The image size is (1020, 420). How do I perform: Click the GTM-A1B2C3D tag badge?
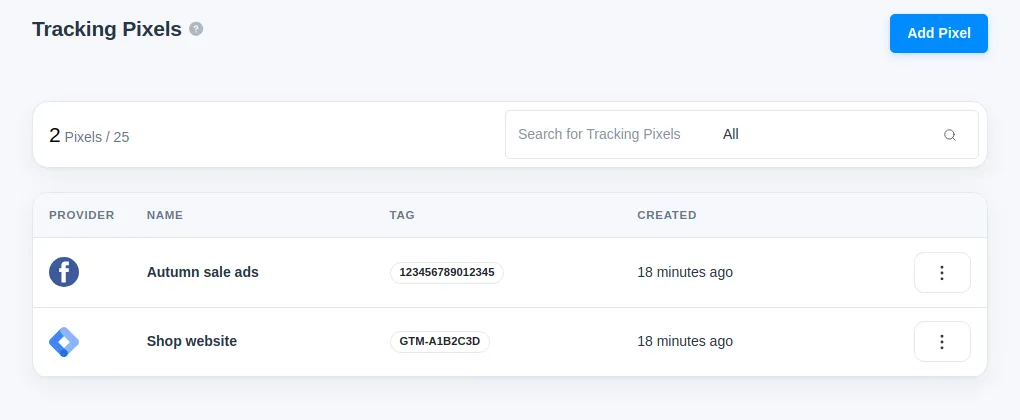tap(440, 341)
